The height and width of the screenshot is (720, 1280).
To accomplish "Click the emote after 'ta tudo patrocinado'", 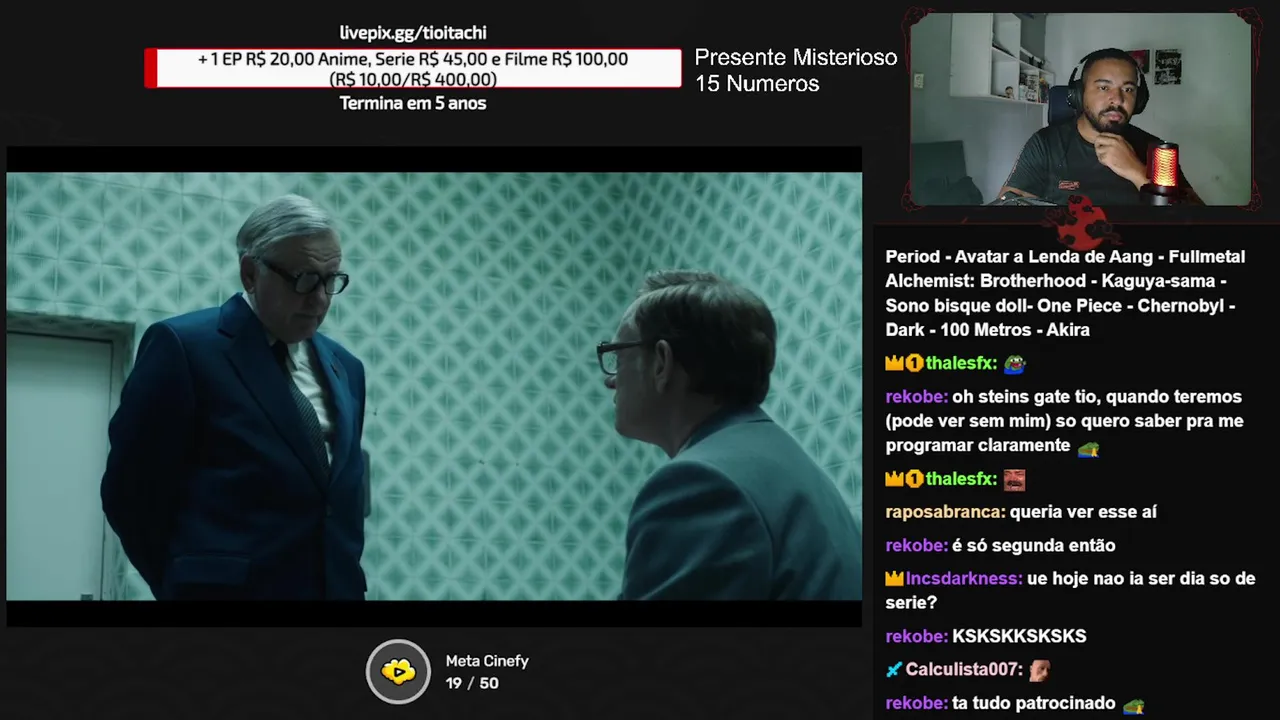I will pos(1133,705).
